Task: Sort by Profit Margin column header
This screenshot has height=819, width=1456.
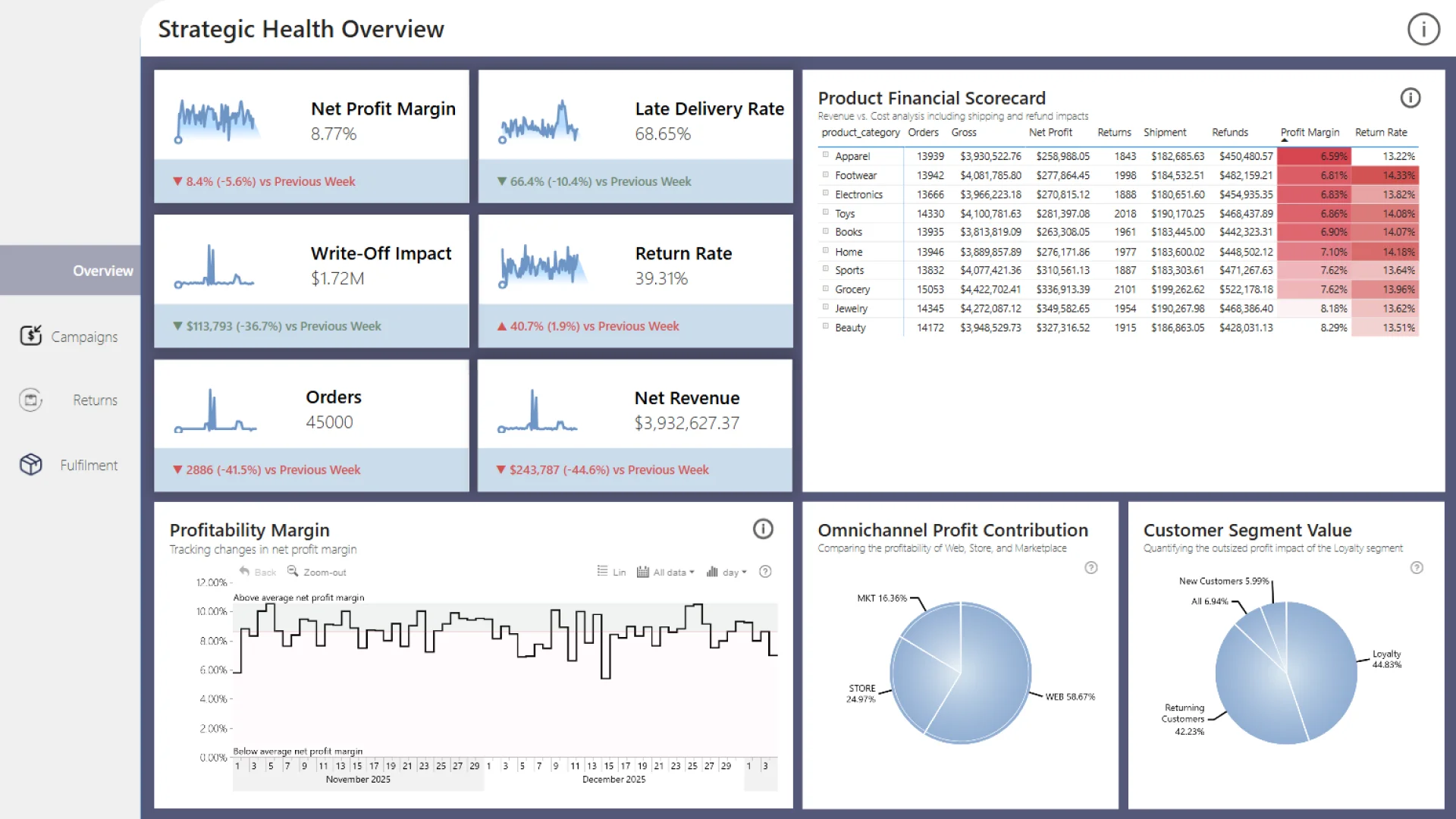Action: (x=1310, y=133)
